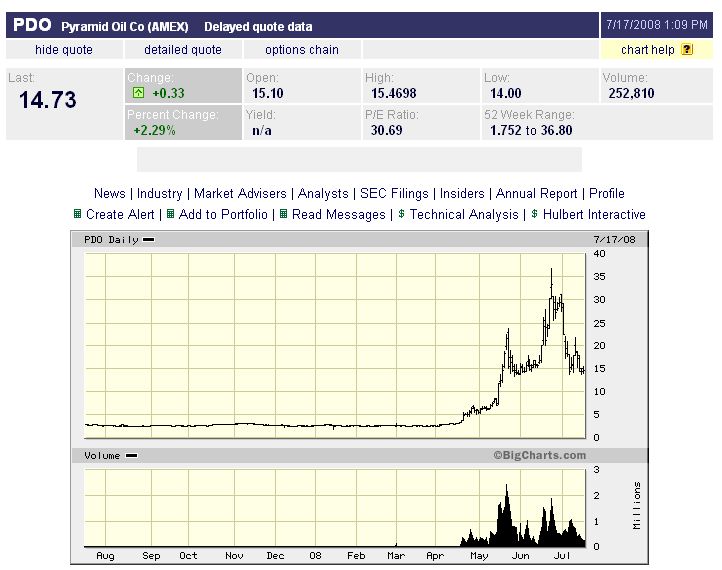Click the Volume chart legend label
Viewport: 722px width, 570px height.
pyautogui.click(x=102, y=455)
